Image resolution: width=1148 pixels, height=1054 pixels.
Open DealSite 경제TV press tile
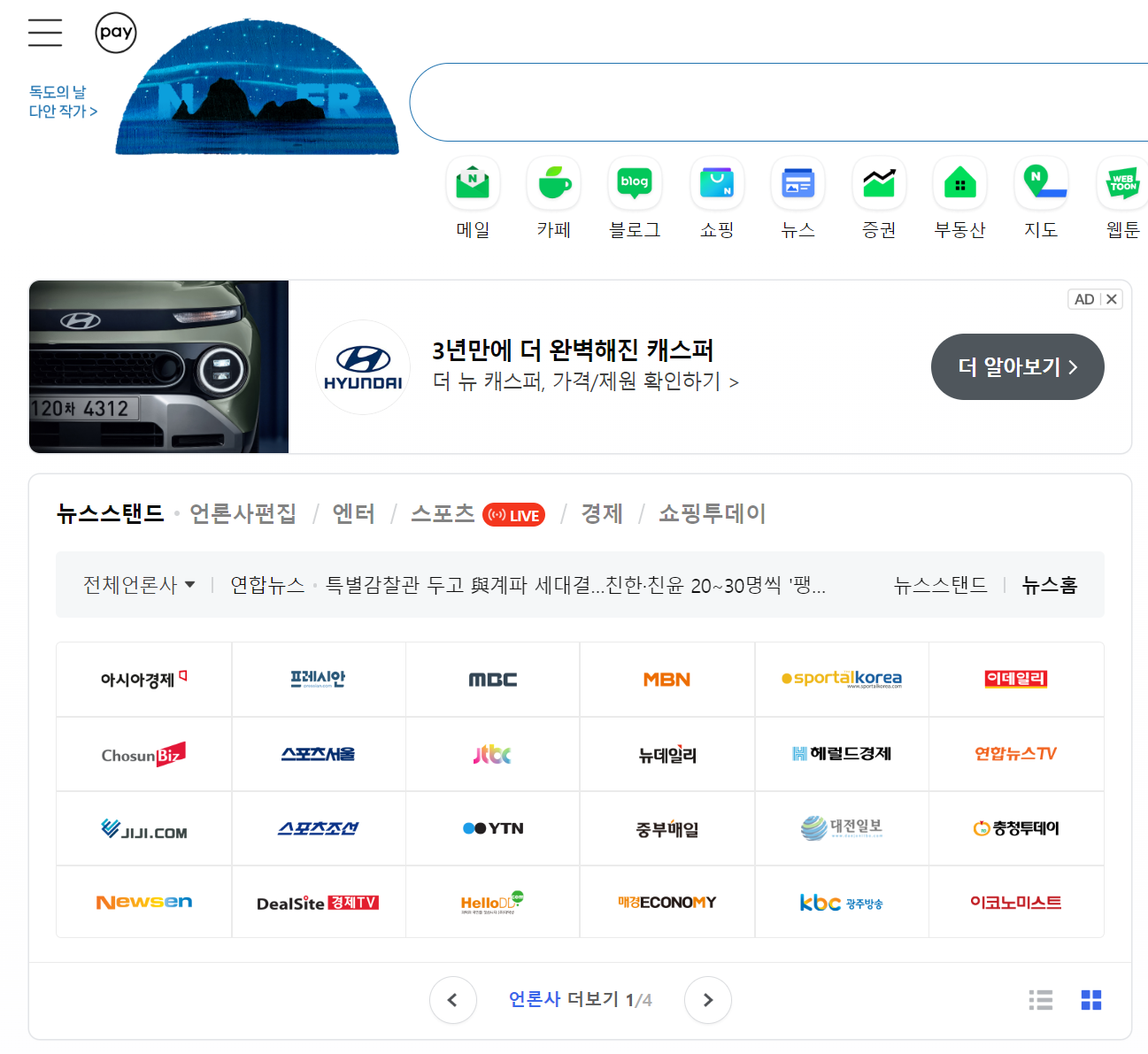(x=319, y=902)
